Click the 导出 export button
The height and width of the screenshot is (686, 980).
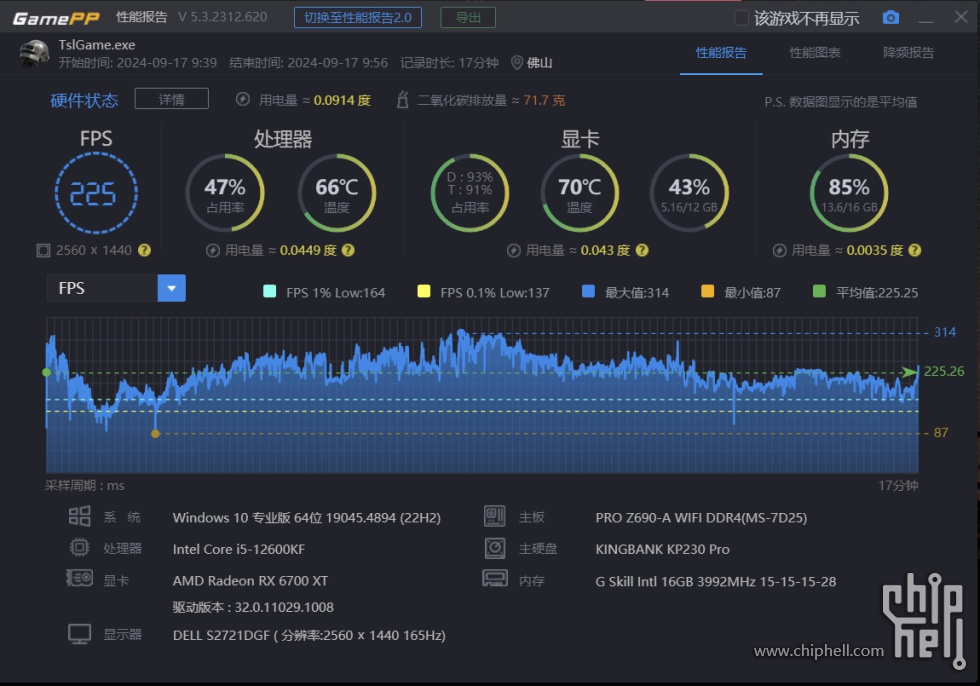click(468, 17)
